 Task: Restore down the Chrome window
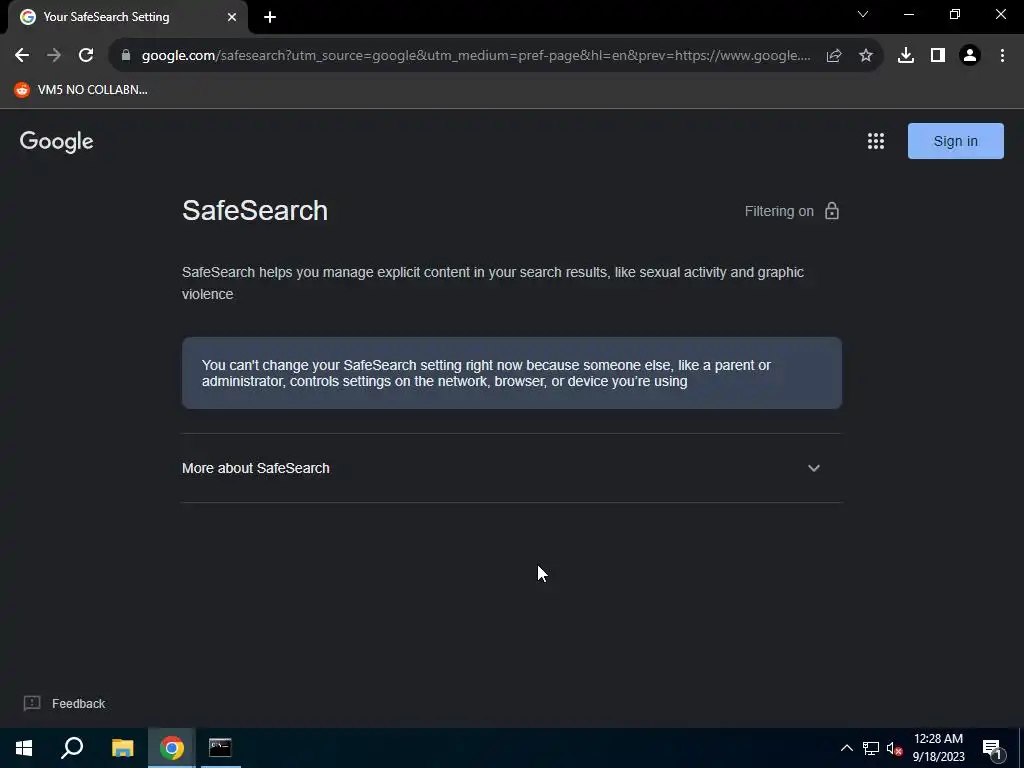(954, 14)
